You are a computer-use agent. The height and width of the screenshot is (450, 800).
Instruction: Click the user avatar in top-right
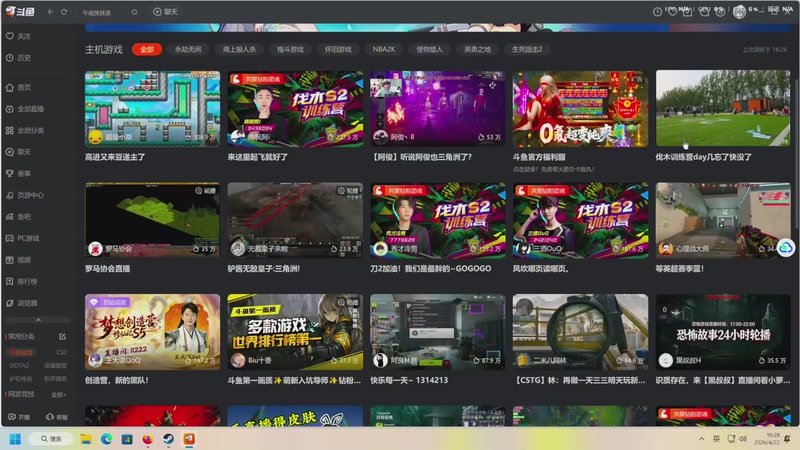739,12
